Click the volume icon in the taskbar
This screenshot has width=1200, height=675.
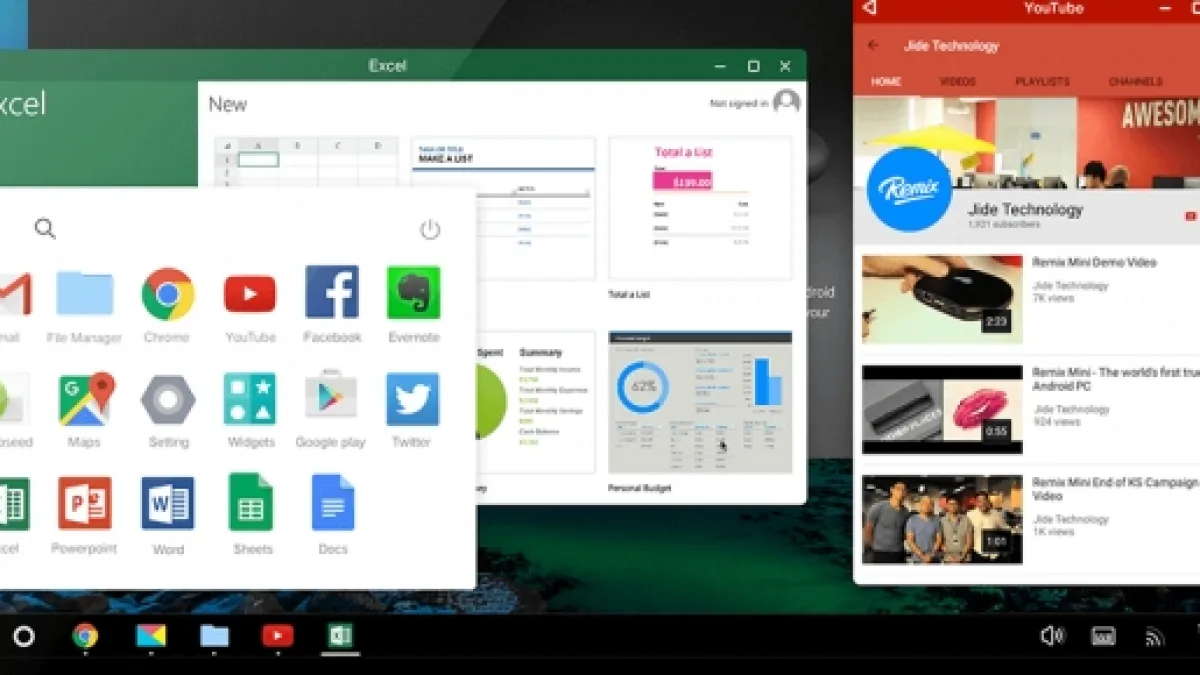(1051, 636)
